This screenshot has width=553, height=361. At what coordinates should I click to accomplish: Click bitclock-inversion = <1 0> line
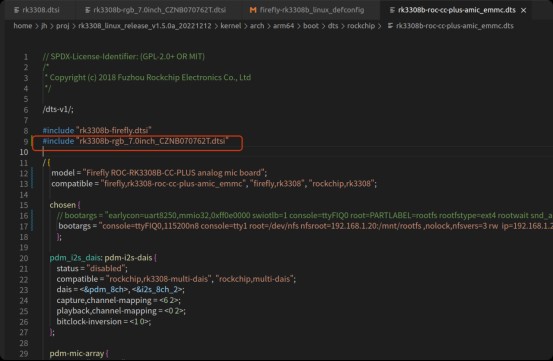pos(104,322)
